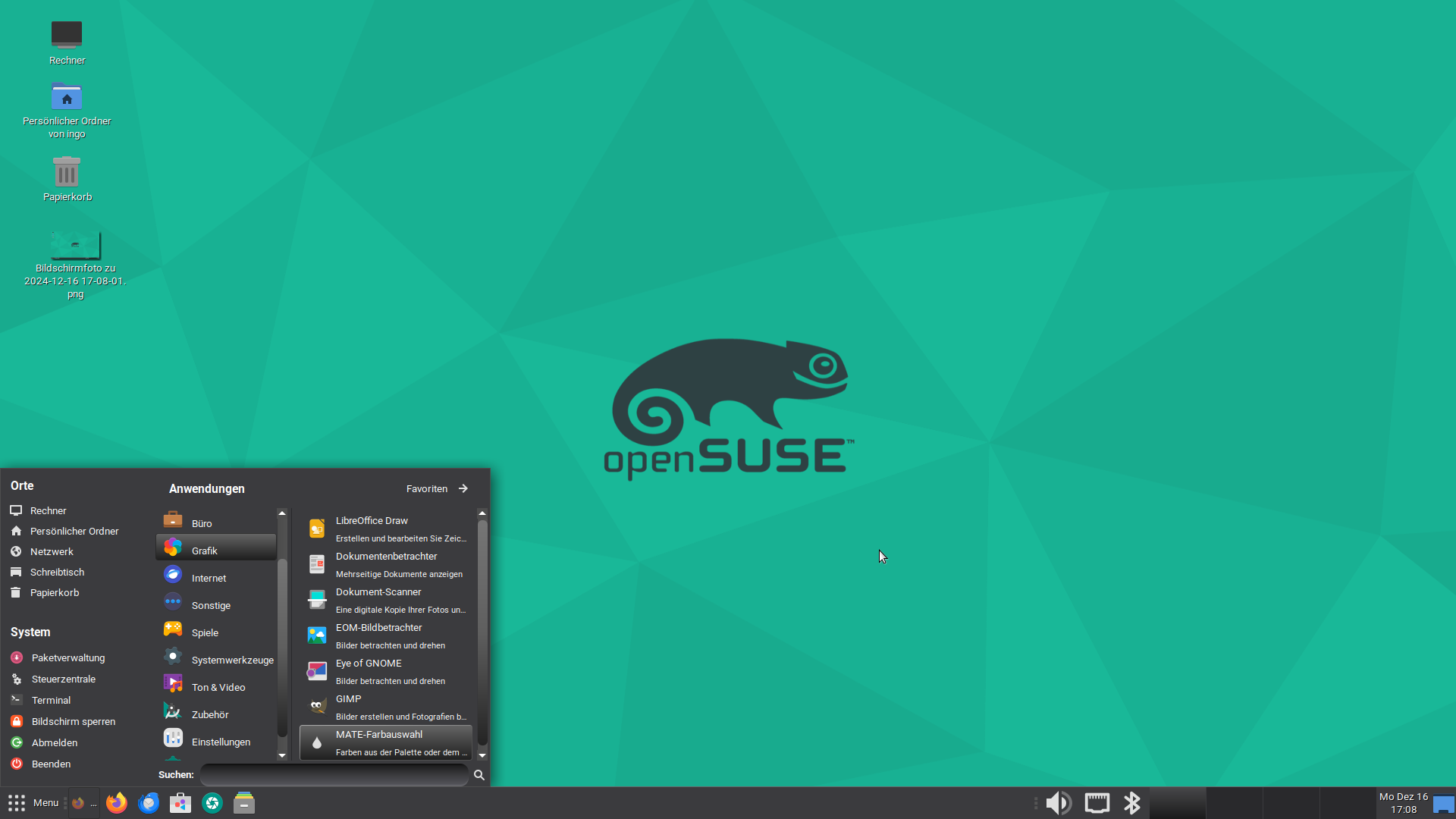Switch to the Favoriten view
1456x819 pixels.
click(438, 489)
